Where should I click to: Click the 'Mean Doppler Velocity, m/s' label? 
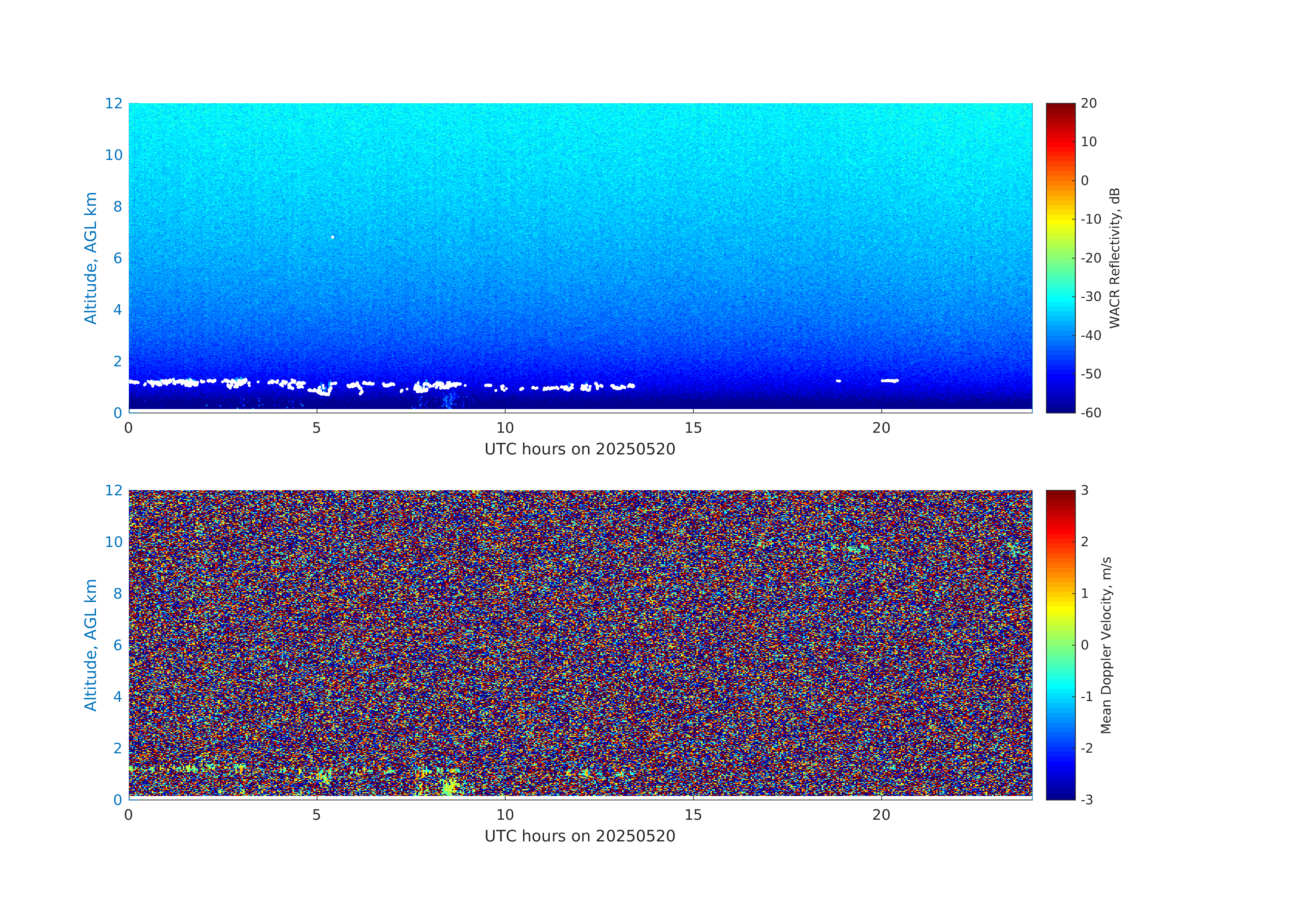point(1106,645)
